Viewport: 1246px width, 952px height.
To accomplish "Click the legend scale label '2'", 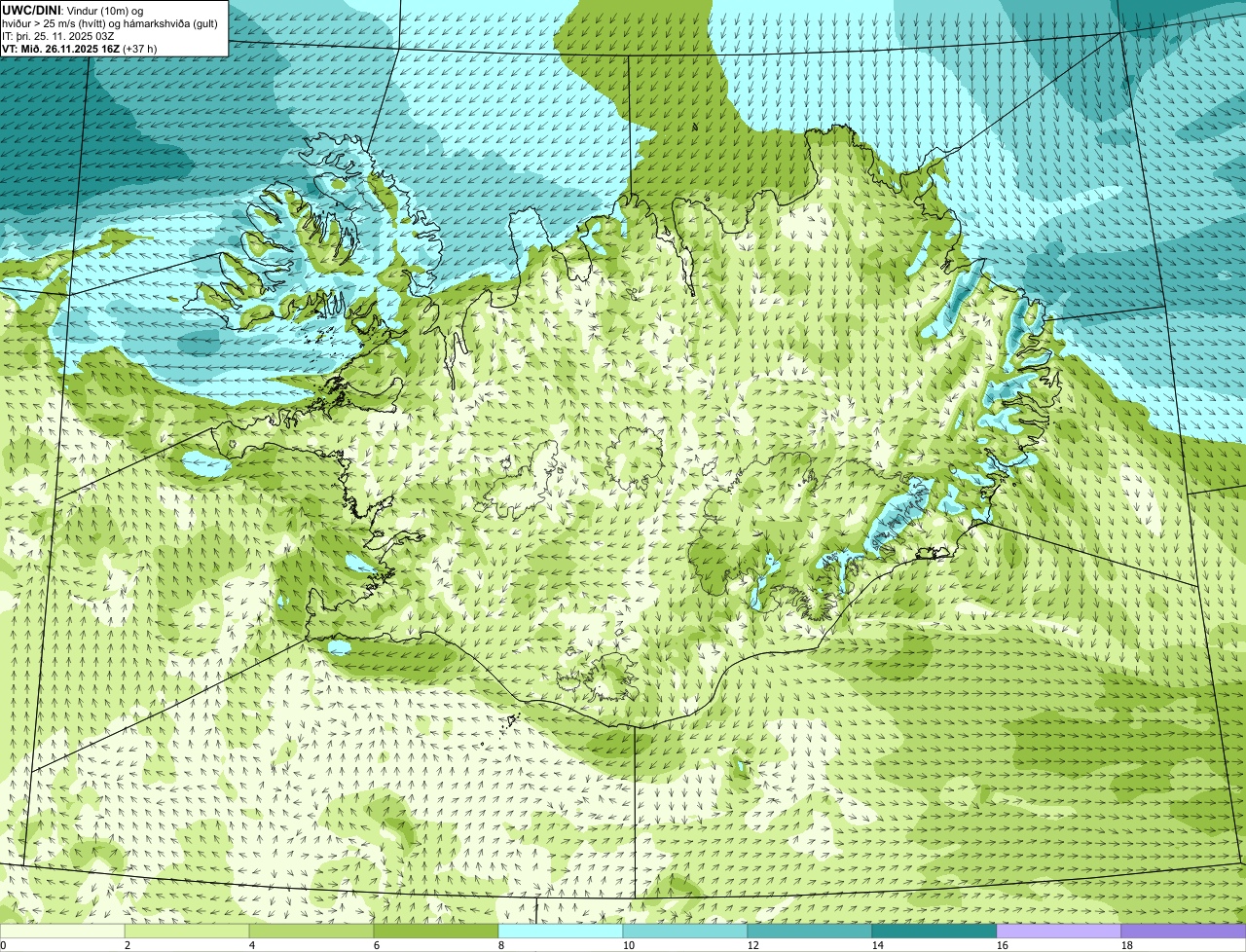I will [128, 945].
